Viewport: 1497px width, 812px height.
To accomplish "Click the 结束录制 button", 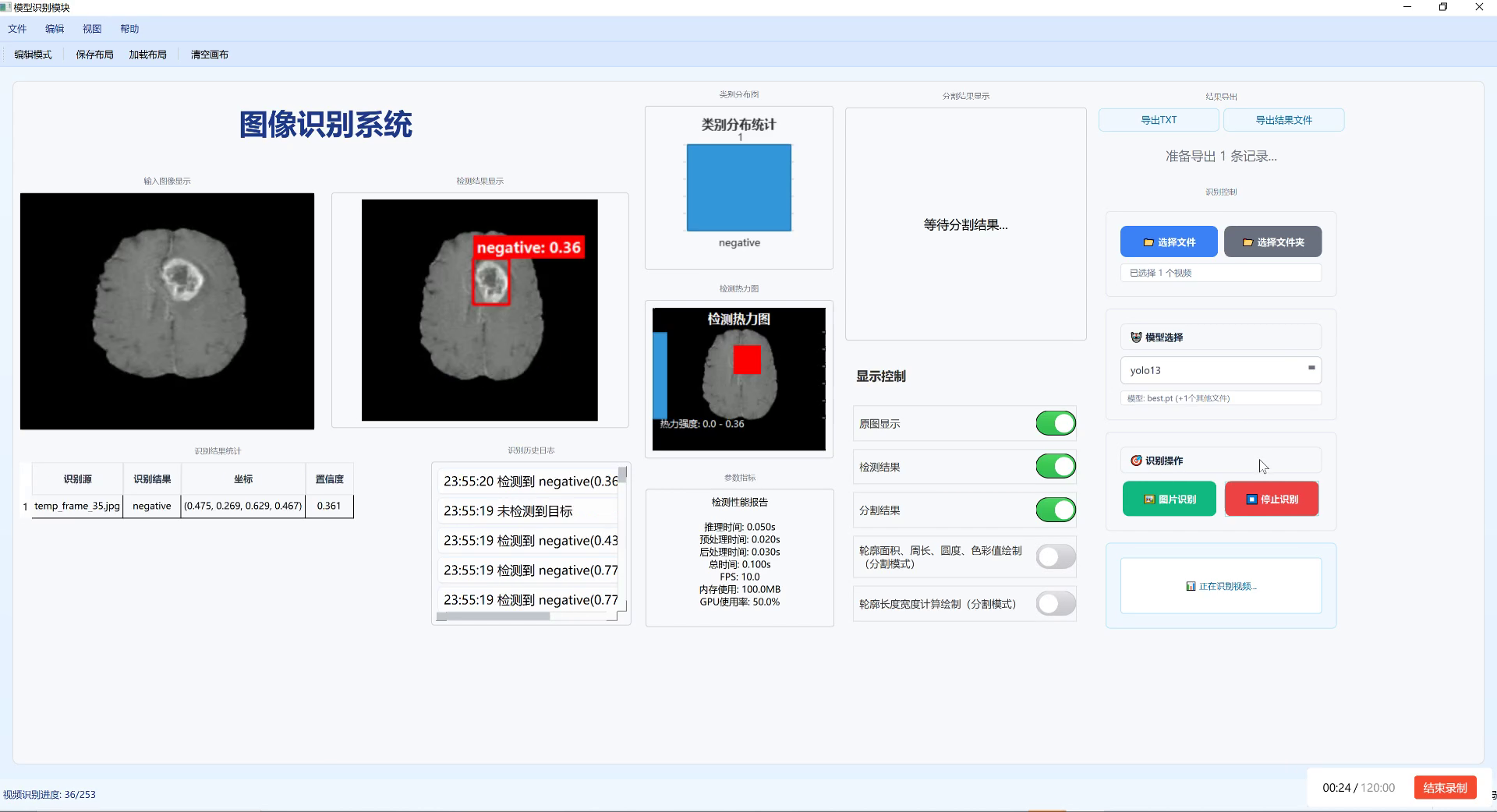I will coord(1445,788).
